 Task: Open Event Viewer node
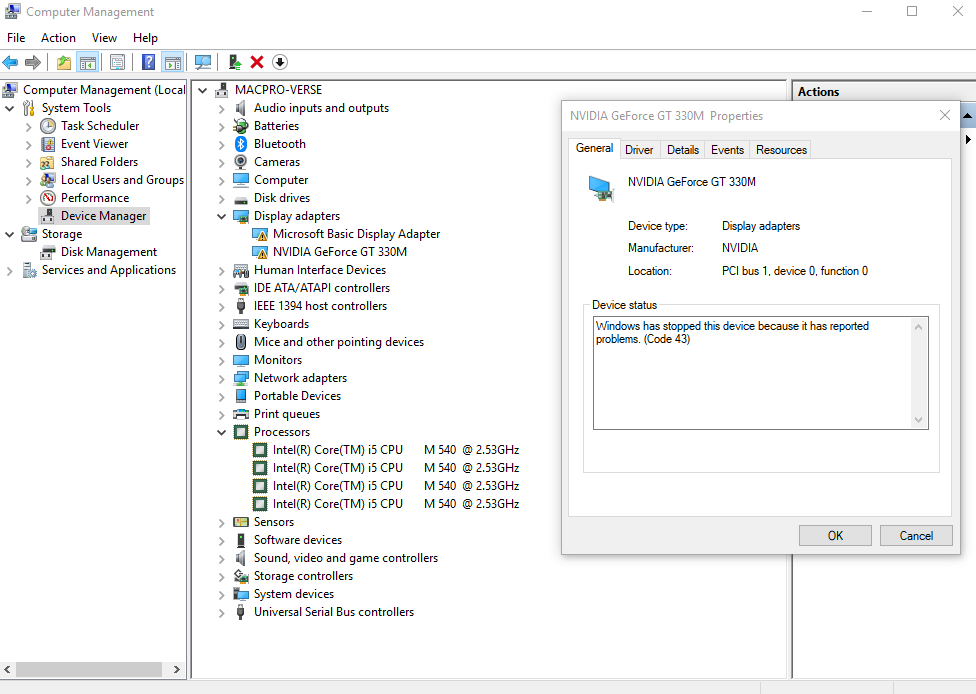94,144
